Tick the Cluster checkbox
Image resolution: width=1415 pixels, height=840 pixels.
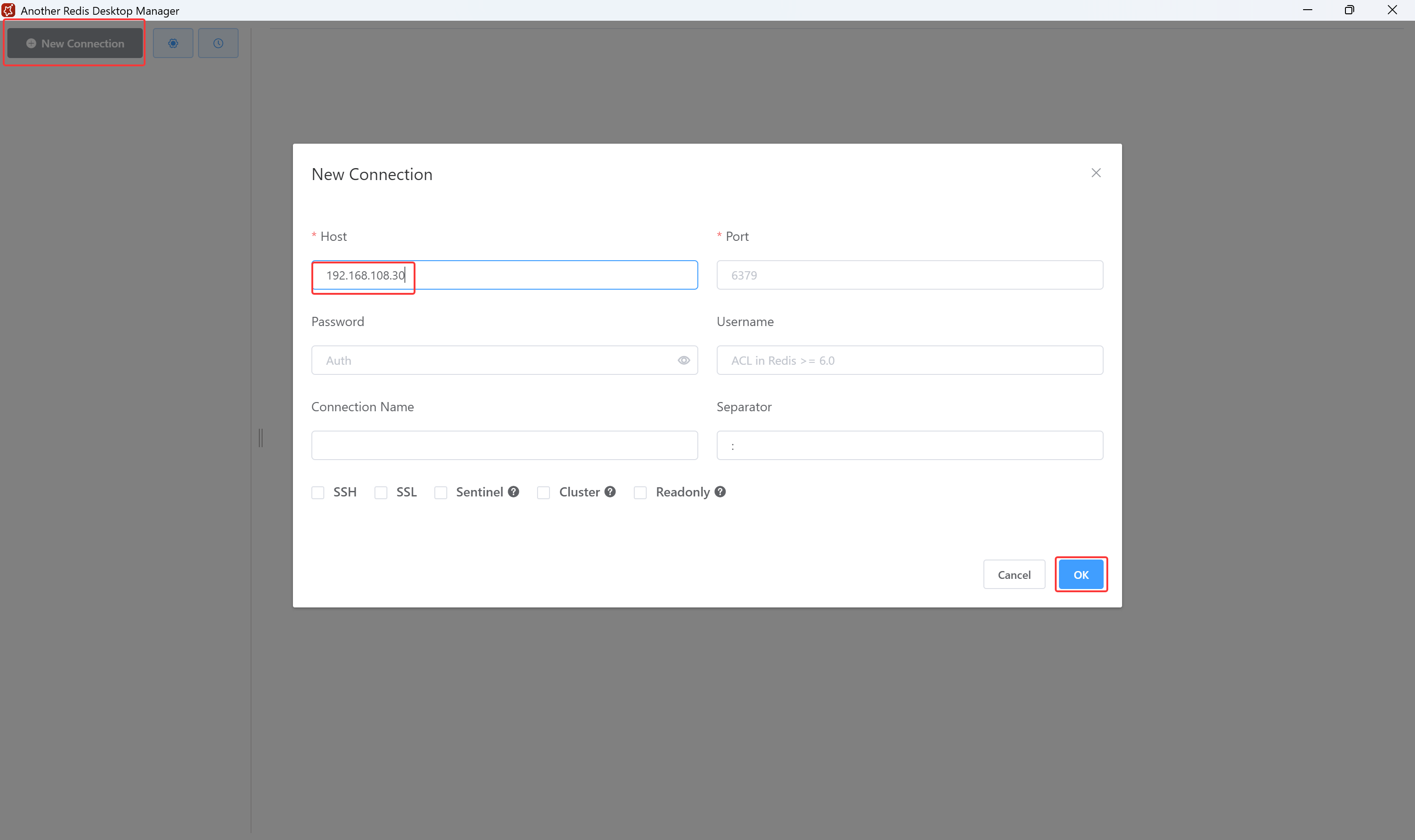click(x=544, y=493)
